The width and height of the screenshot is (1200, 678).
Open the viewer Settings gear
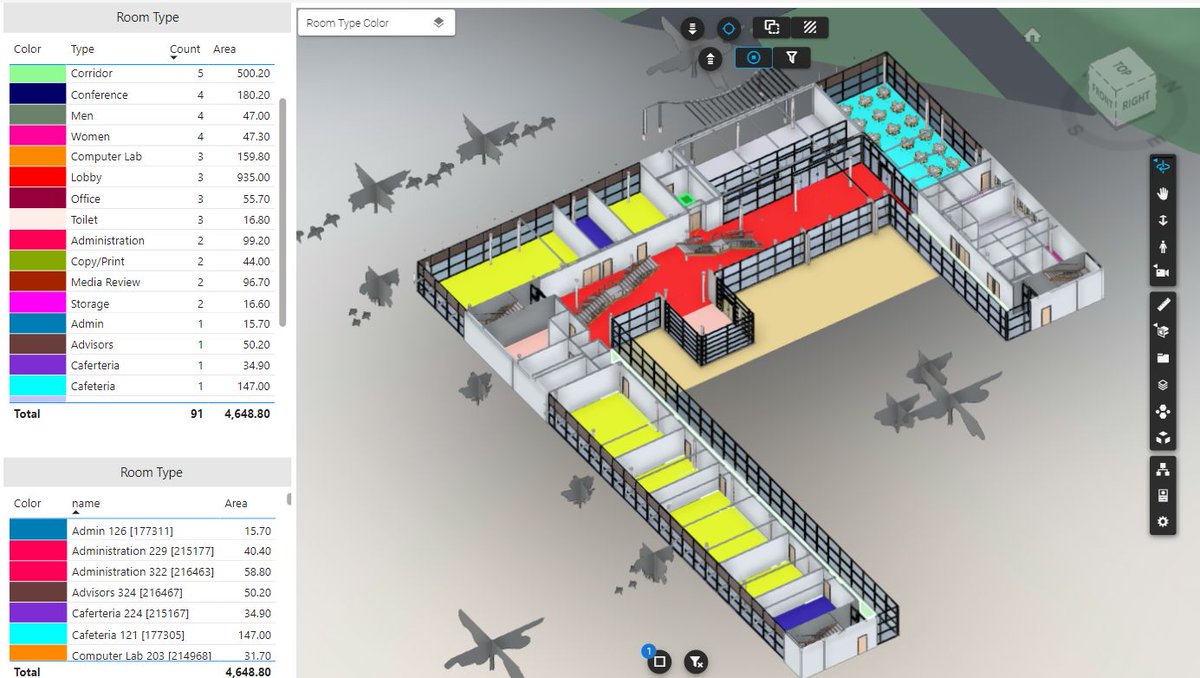click(x=1161, y=522)
